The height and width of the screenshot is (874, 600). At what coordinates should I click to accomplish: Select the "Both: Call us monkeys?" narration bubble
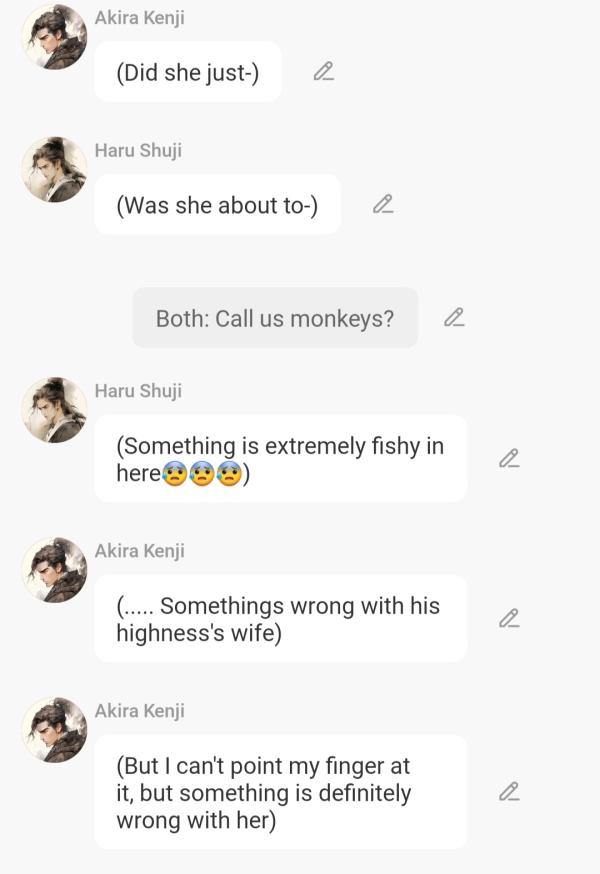point(275,318)
